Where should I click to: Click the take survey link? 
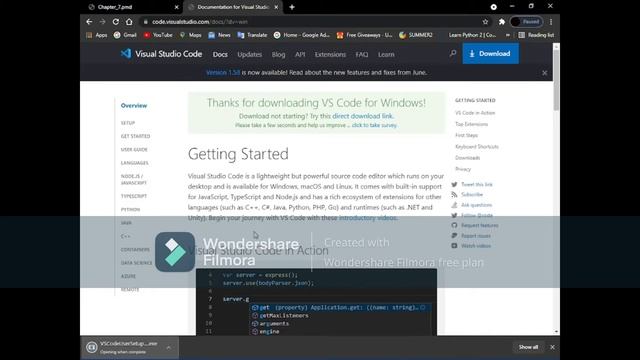374,125
